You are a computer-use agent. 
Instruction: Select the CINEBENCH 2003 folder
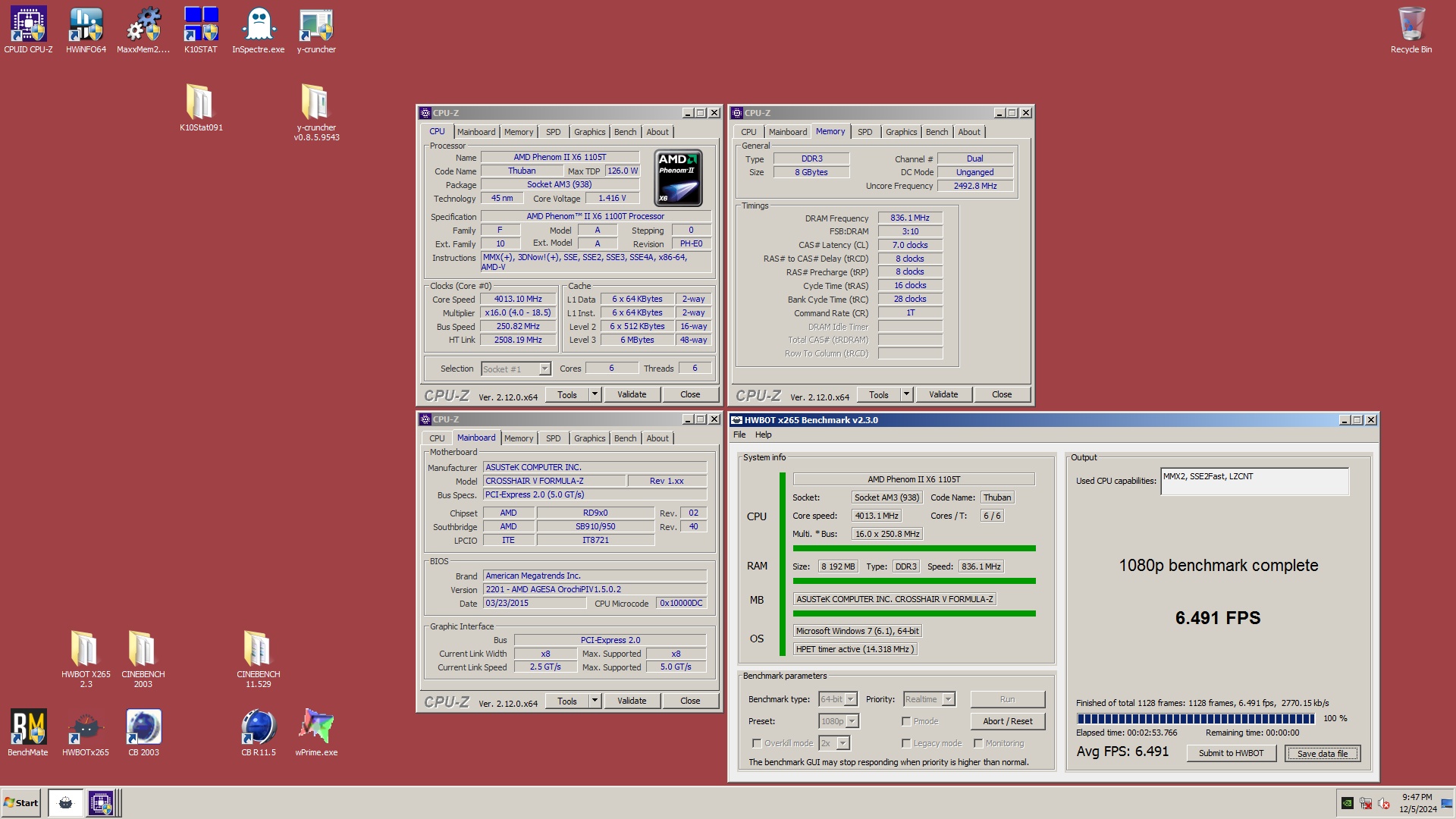tap(143, 658)
